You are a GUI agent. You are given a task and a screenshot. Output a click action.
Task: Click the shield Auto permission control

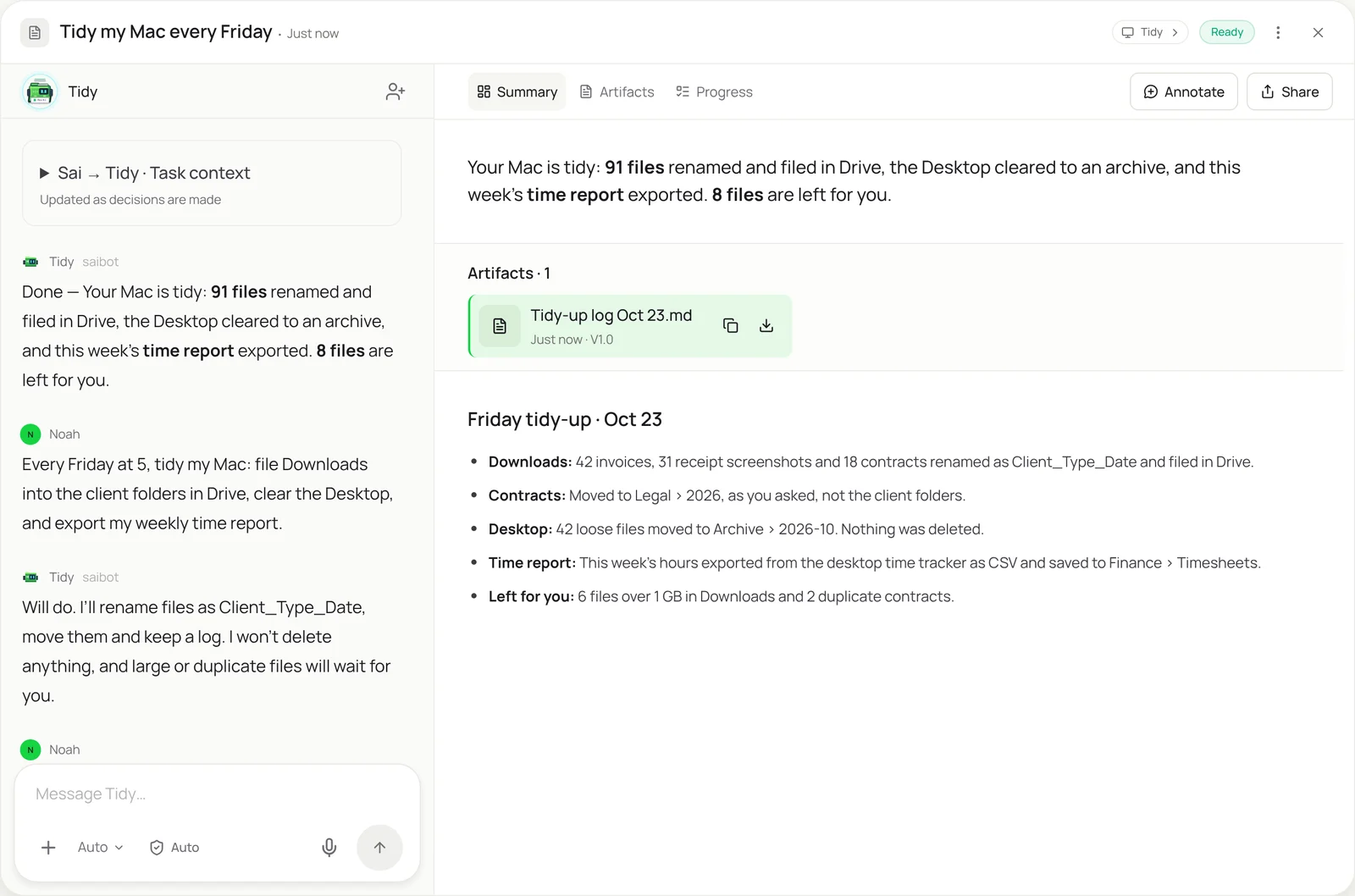coord(174,847)
